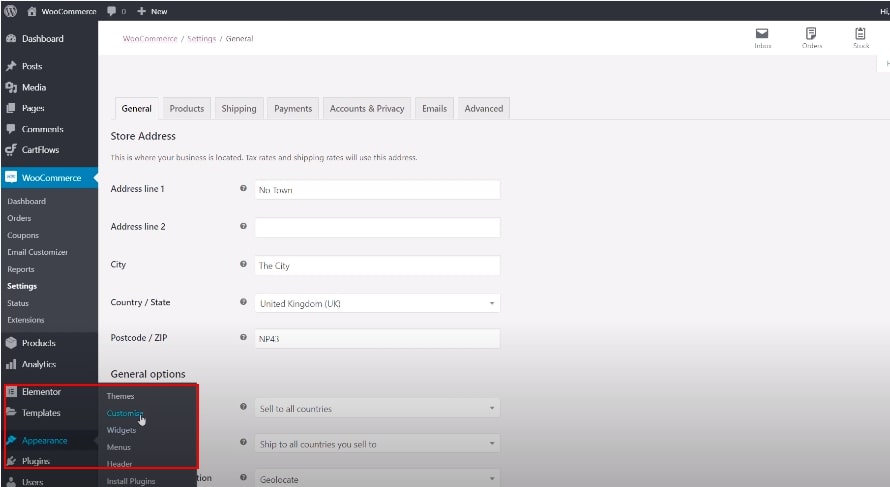Click help icon beside Address line 1
This screenshot has height=487, width=890.
tap(243, 188)
